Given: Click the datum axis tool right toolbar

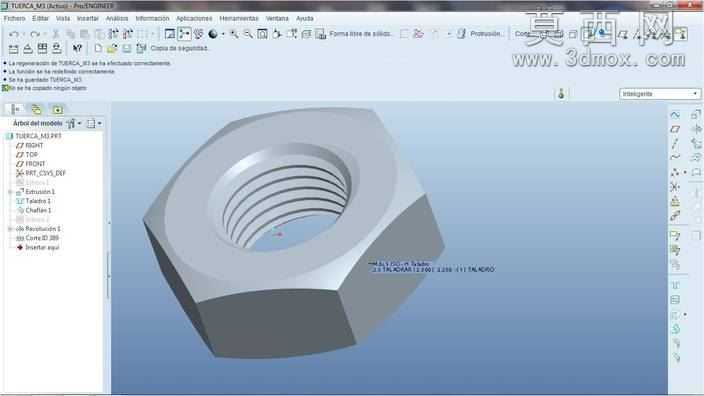Looking at the screenshot, I should pos(675,144).
